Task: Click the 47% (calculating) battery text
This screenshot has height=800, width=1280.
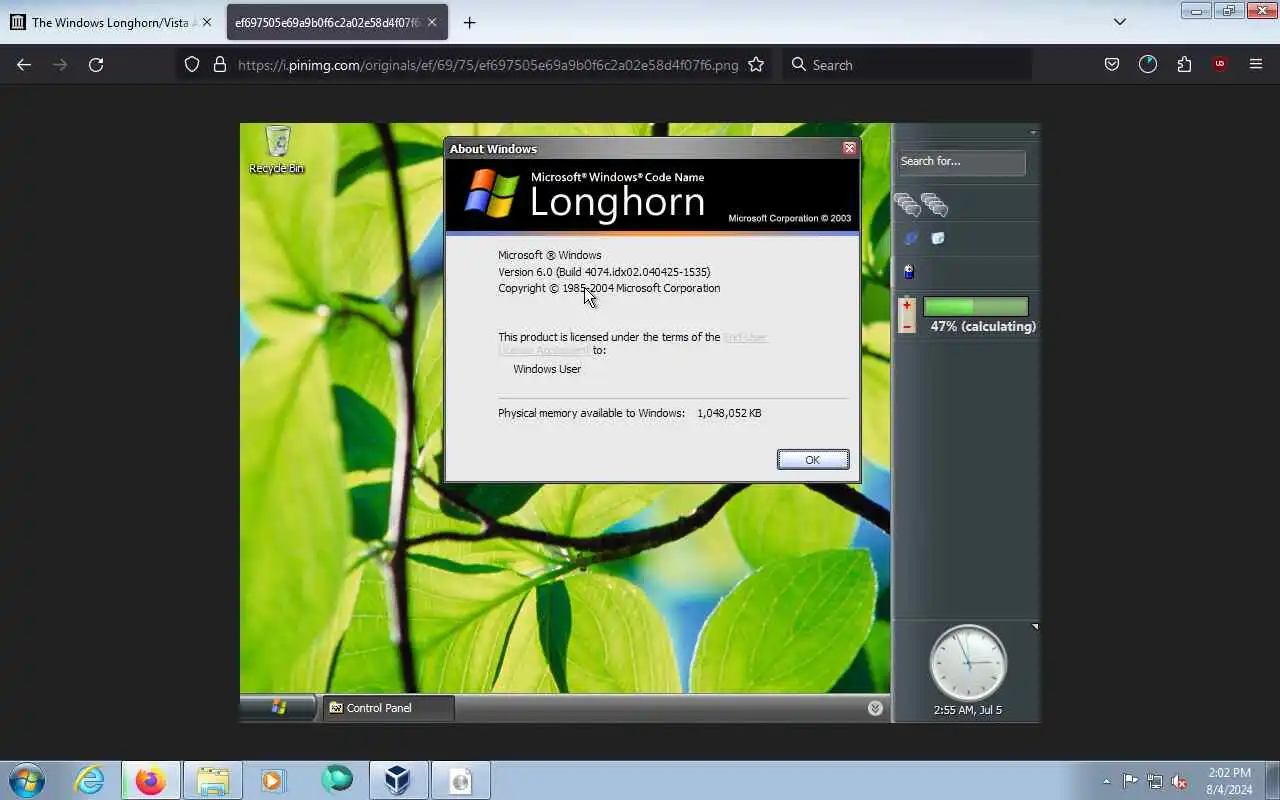Action: (x=983, y=326)
